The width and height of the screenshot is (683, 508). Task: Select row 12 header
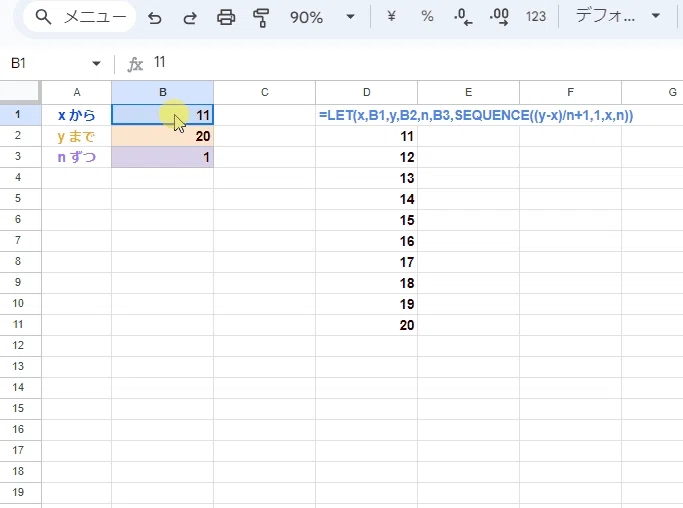click(20, 345)
